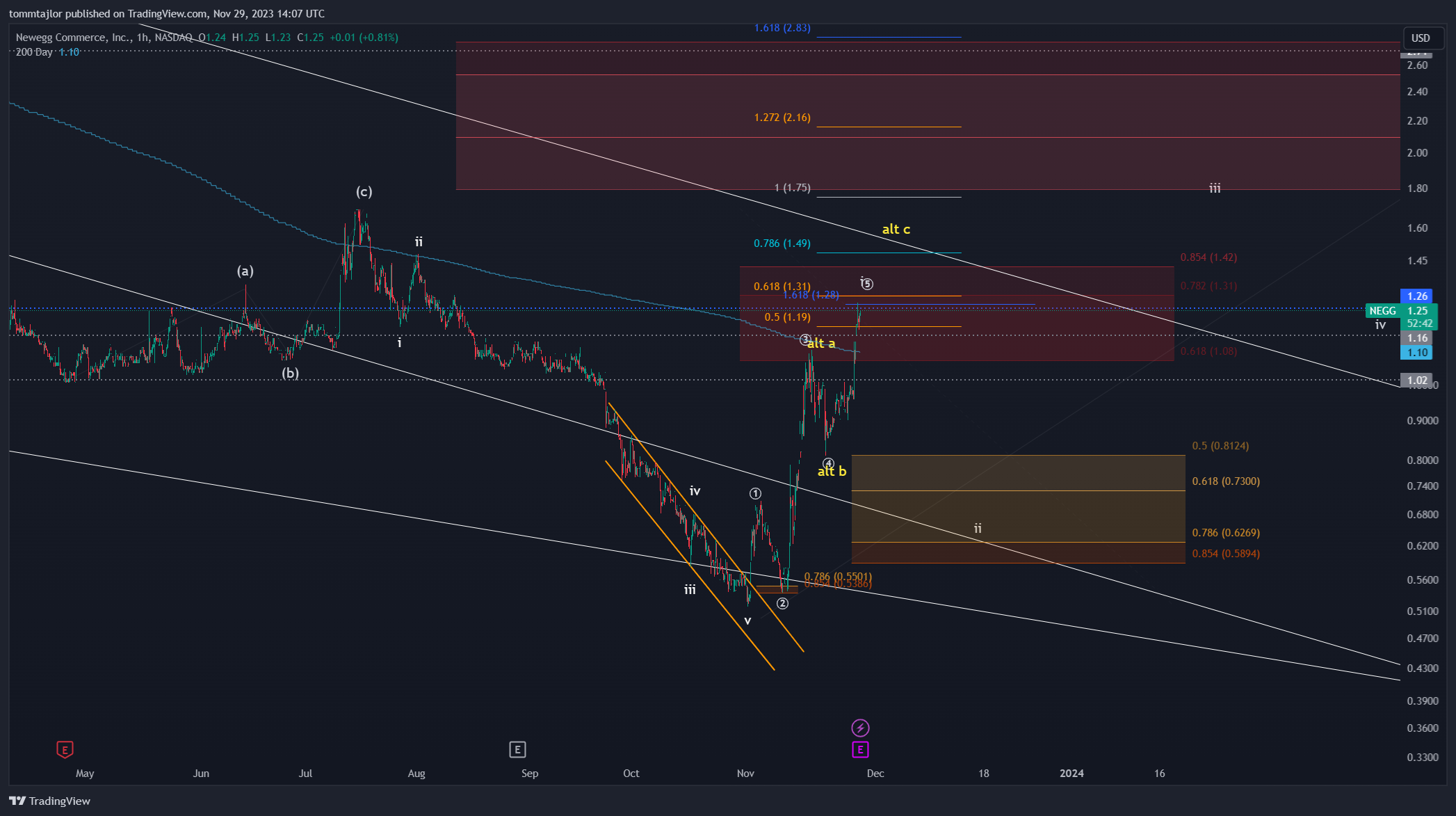Click the 0.786 (0.5501) label near November low
Screen dimensions: 1456x816
[x=838, y=577]
